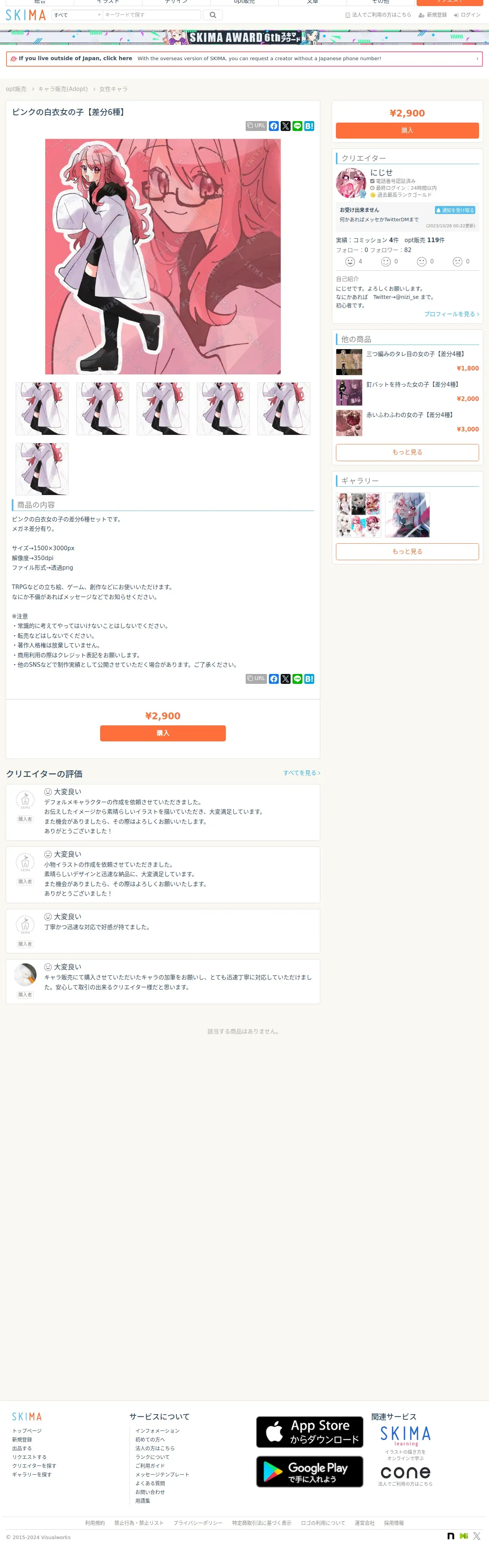Click very-good smiley rating icon with 4
Image resolution: width=489 pixels, height=1568 pixels.
click(x=350, y=262)
